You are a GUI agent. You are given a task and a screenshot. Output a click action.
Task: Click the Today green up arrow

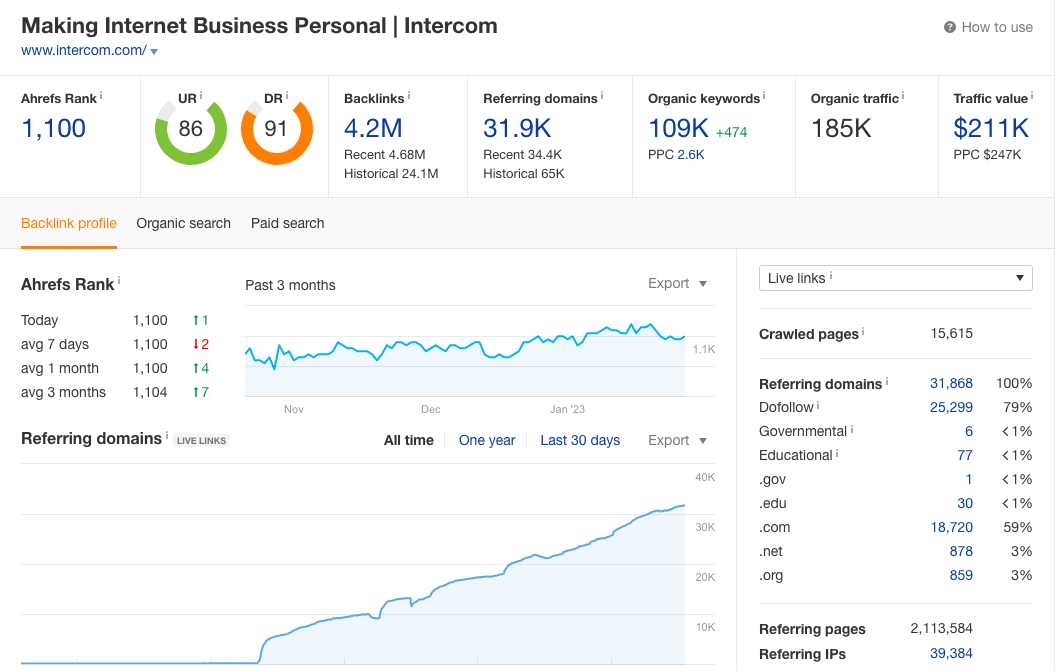click(x=196, y=320)
